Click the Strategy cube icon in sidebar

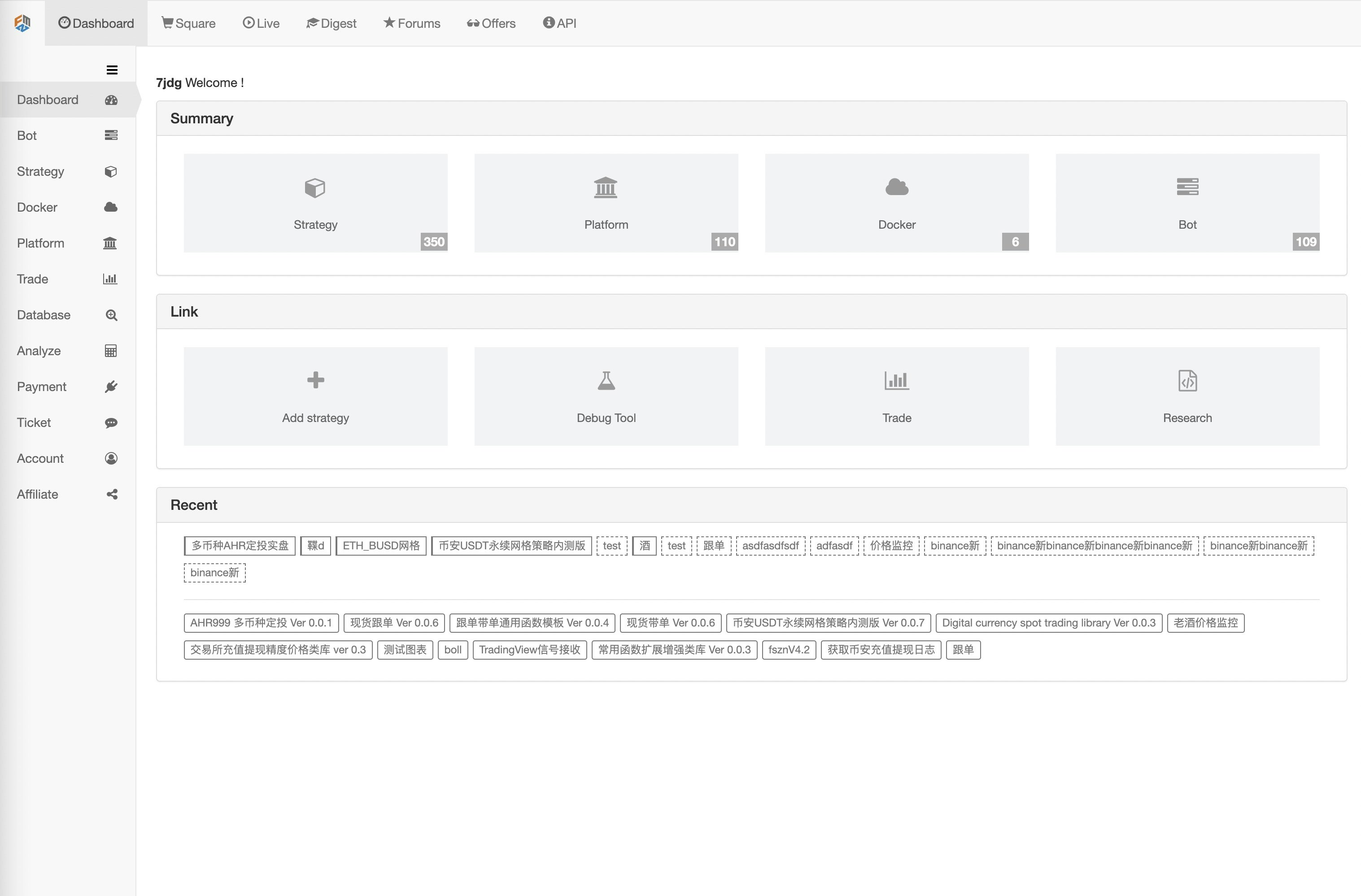(x=111, y=172)
